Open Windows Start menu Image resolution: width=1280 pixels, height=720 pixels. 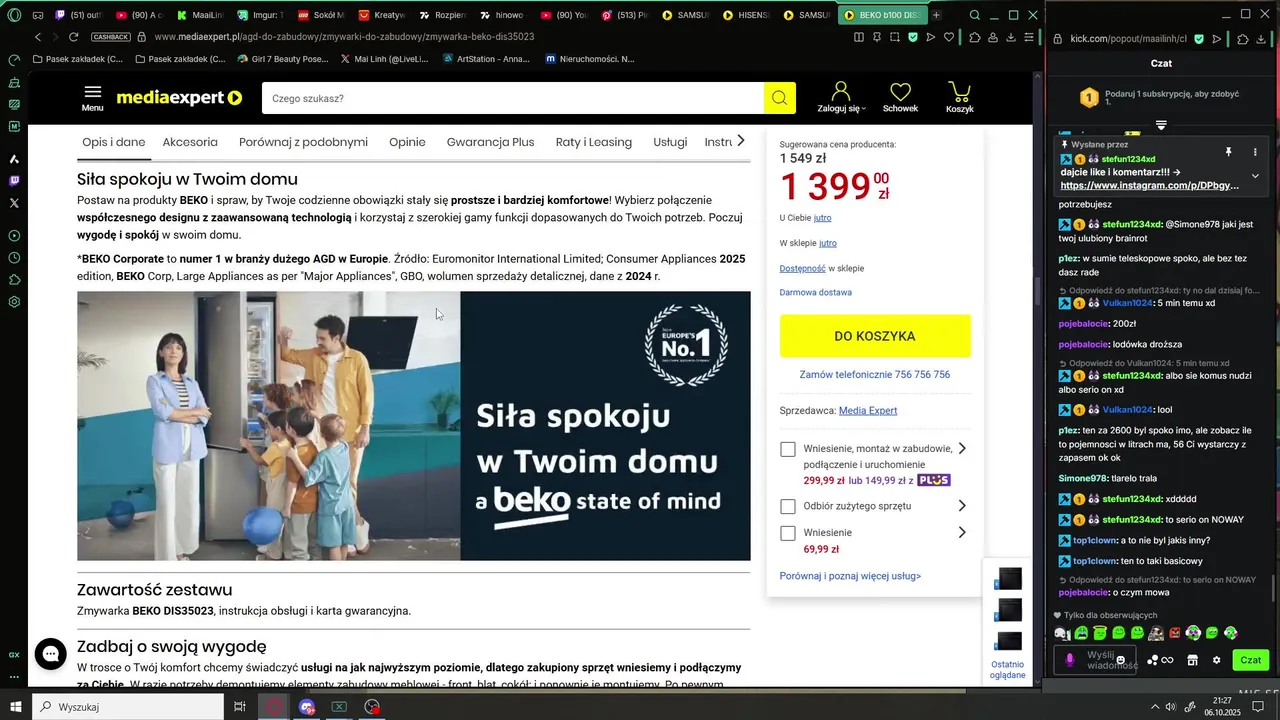15,707
